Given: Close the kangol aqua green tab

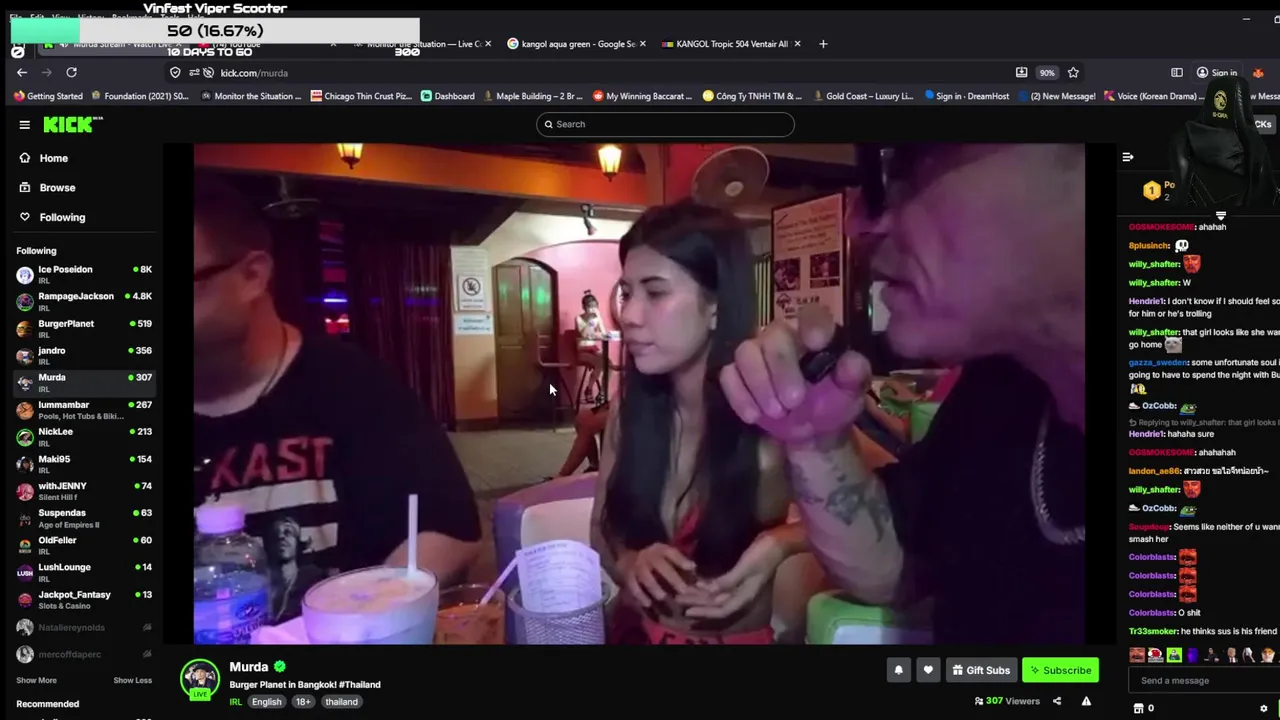Looking at the screenshot, I should [x=642, y=44].
